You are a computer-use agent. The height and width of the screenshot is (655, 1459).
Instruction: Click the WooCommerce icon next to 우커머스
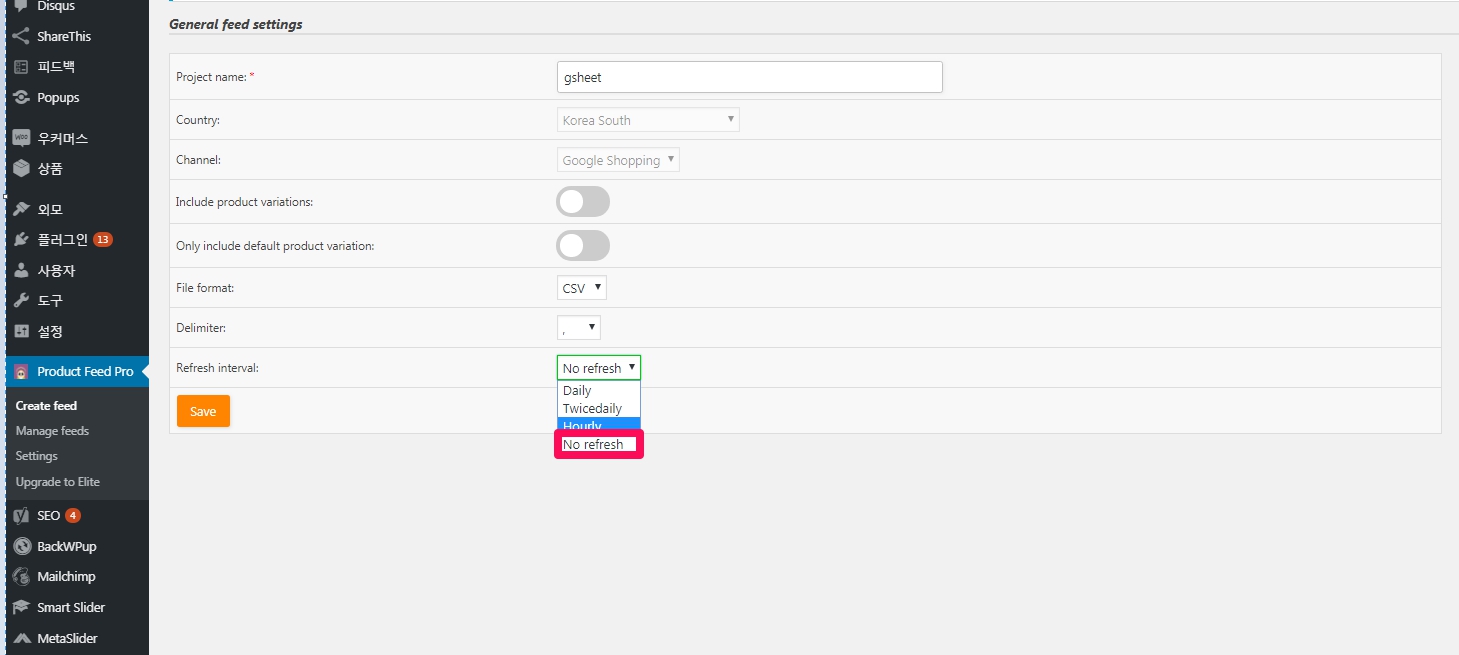point(21,139)
